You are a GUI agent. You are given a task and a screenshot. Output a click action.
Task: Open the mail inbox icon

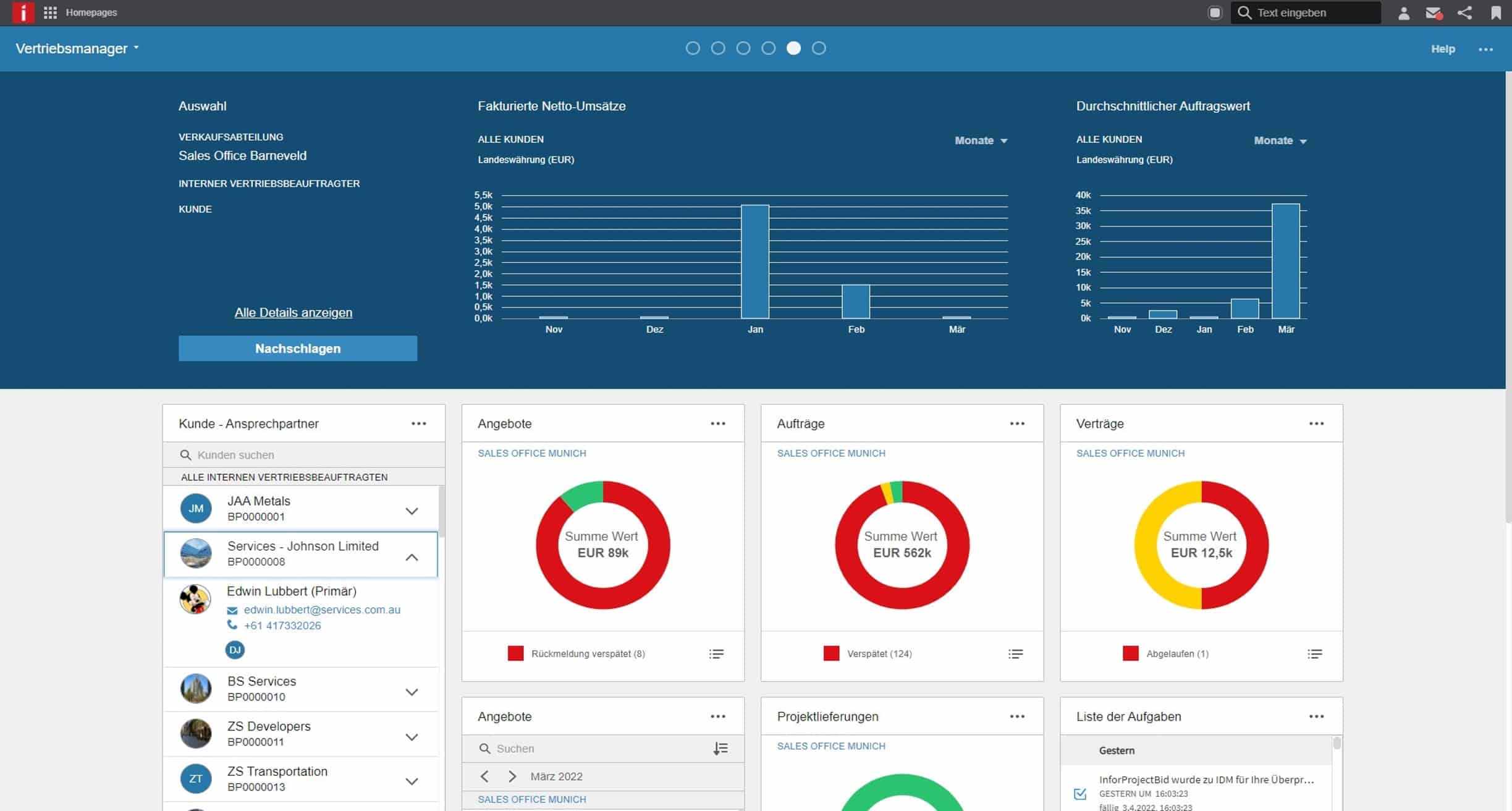tap(1434, 13)
